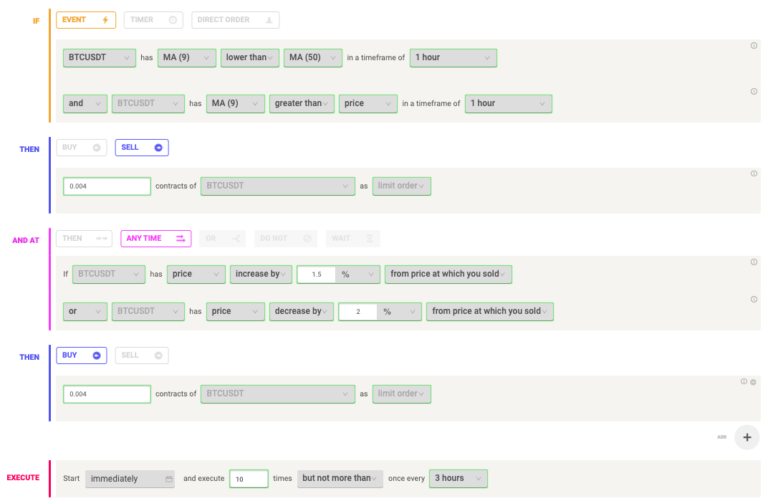The width and height of the screenshot is (768, 501).
Task: Click info icon on sell order row
Action: pos(754,173)
